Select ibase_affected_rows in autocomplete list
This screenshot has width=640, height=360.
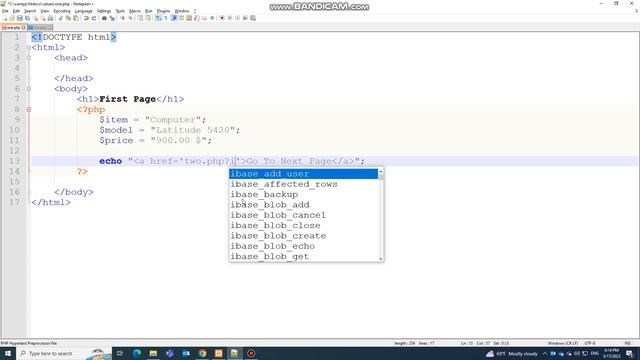pyautogui.click(x=304, y=184)
